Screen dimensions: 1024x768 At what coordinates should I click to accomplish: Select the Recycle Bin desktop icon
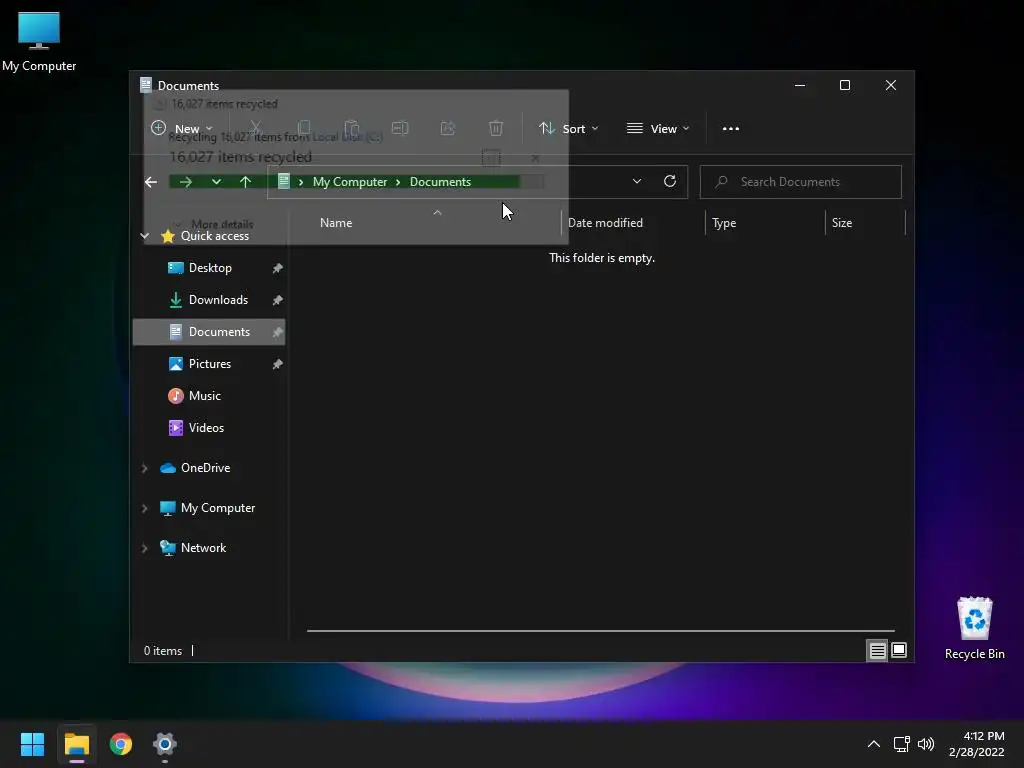[x=974, y=628]
